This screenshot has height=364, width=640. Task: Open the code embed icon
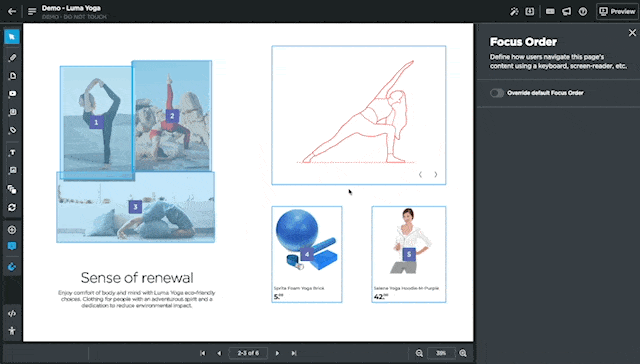12,313
